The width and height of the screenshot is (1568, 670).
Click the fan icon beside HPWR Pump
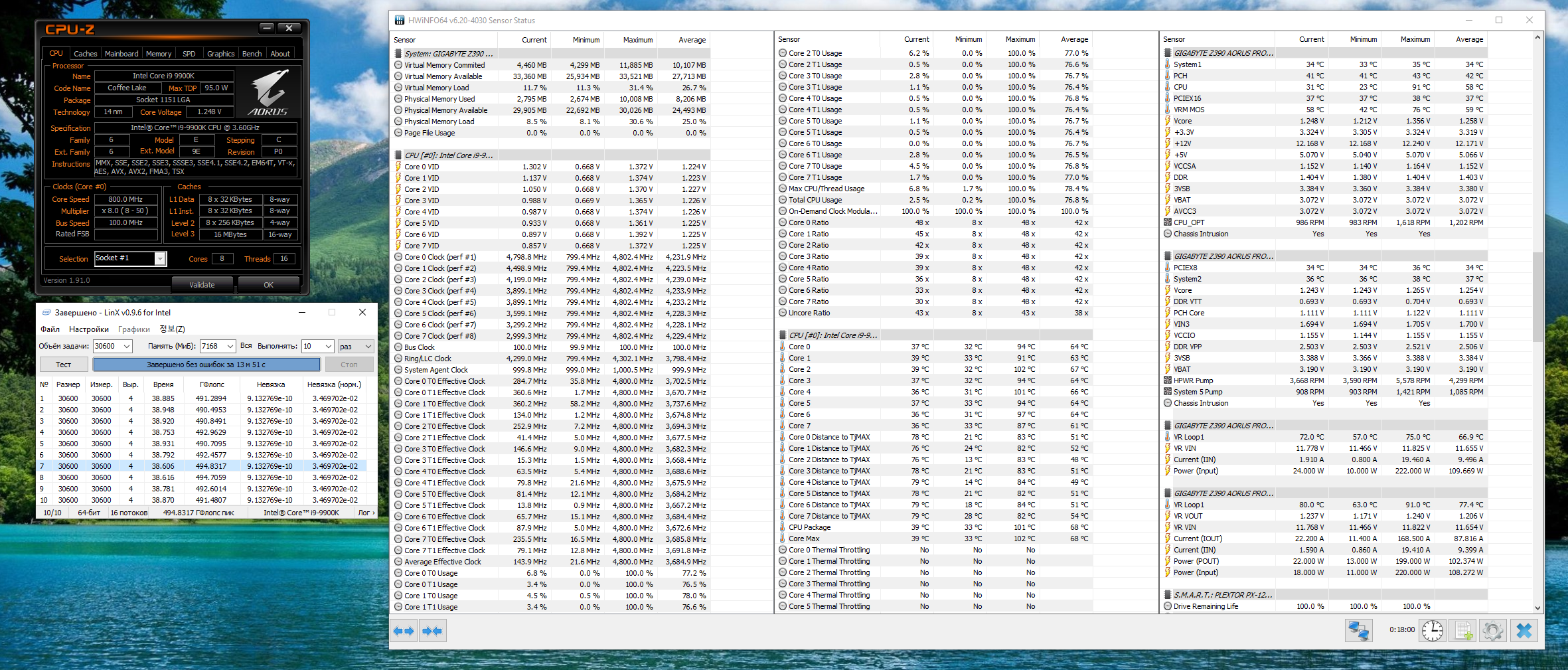(x=1168, y=380)
